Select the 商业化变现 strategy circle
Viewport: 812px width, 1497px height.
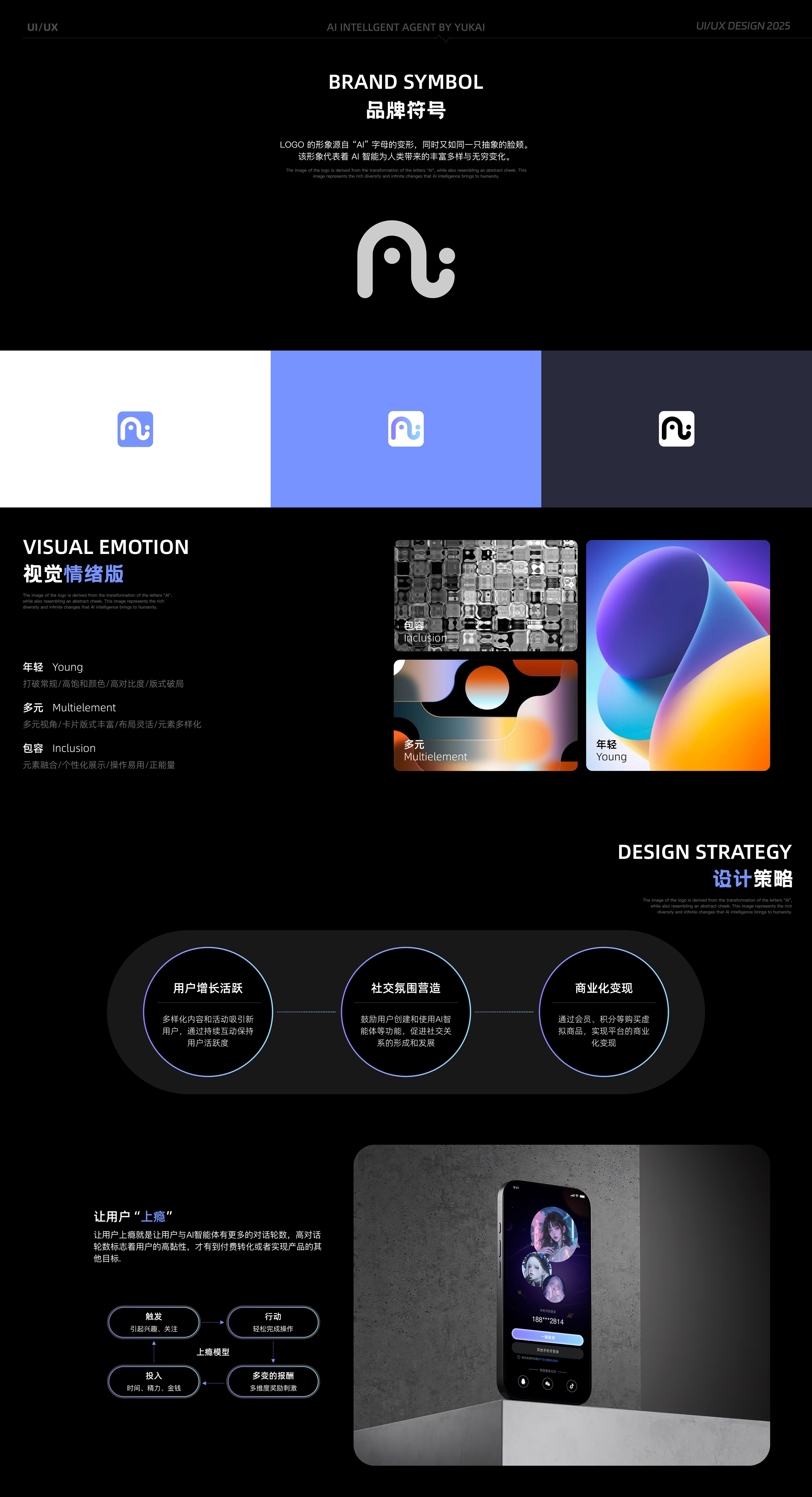tap(604, 1012)
